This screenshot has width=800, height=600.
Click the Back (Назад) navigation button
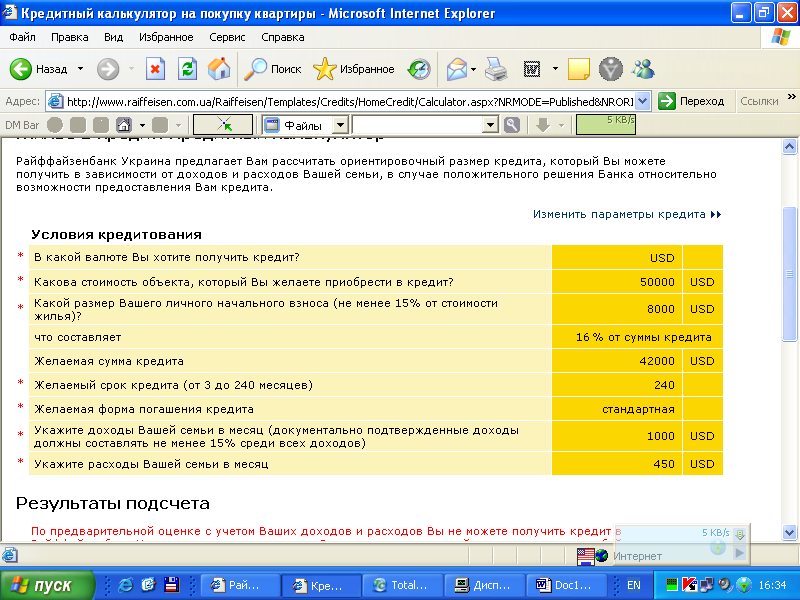pyautogui.click(x=38, y=69)
